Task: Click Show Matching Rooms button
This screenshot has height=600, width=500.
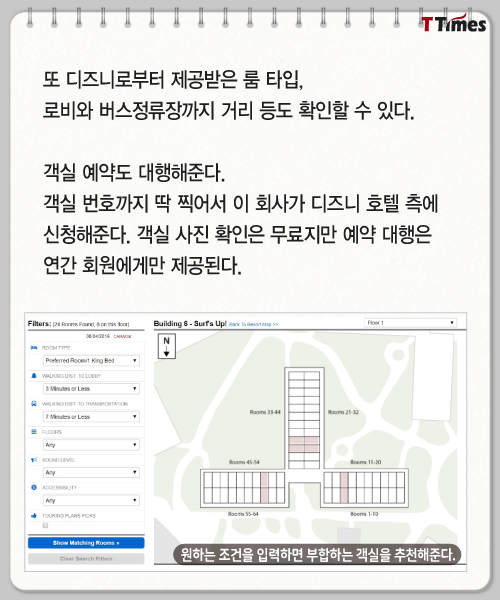Action: 86,543
